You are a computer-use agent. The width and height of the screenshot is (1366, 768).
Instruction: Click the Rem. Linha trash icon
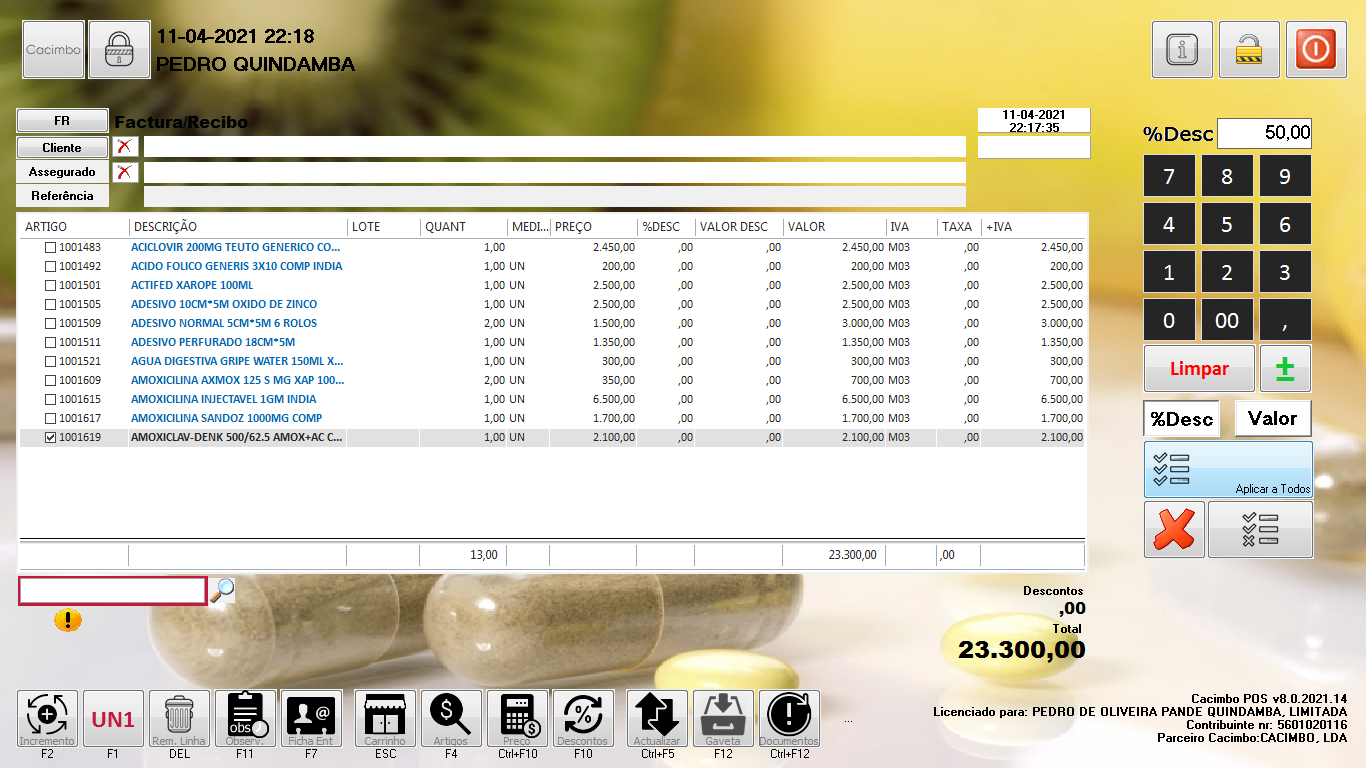point(179,718)
